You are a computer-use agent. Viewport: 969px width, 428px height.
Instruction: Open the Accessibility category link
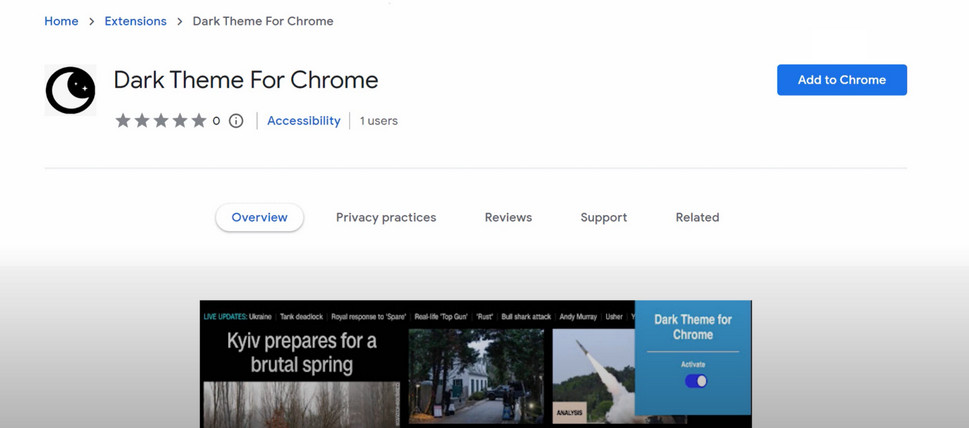coord(303,121)
